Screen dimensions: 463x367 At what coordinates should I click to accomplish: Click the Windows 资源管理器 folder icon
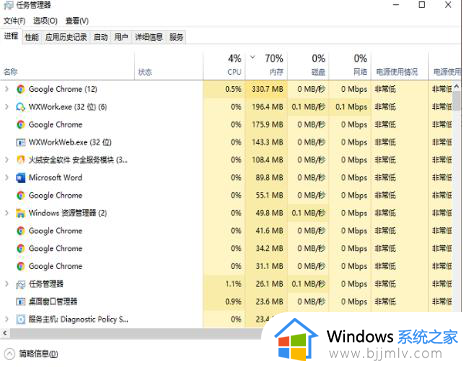pos(21,213)
